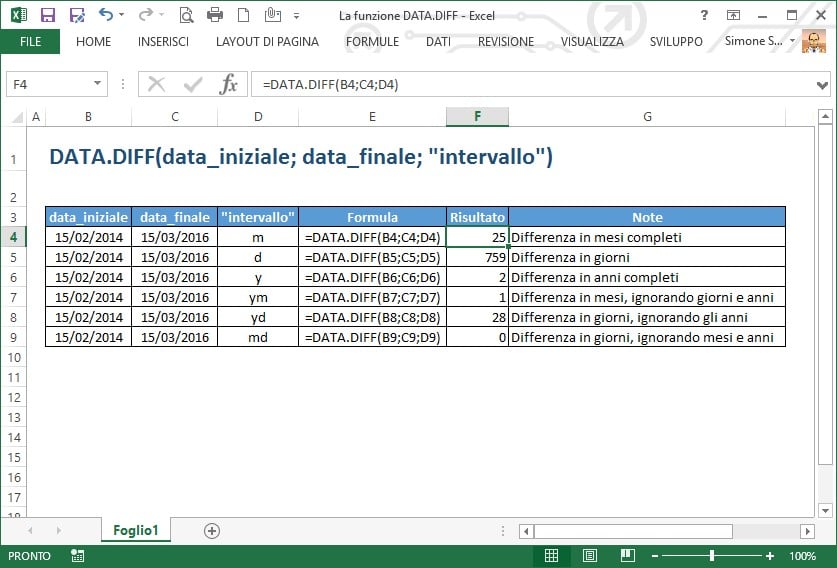This screenshot has width=837, height=568.
Task: Open the INSERISCI tab
Action: (163, 41)
